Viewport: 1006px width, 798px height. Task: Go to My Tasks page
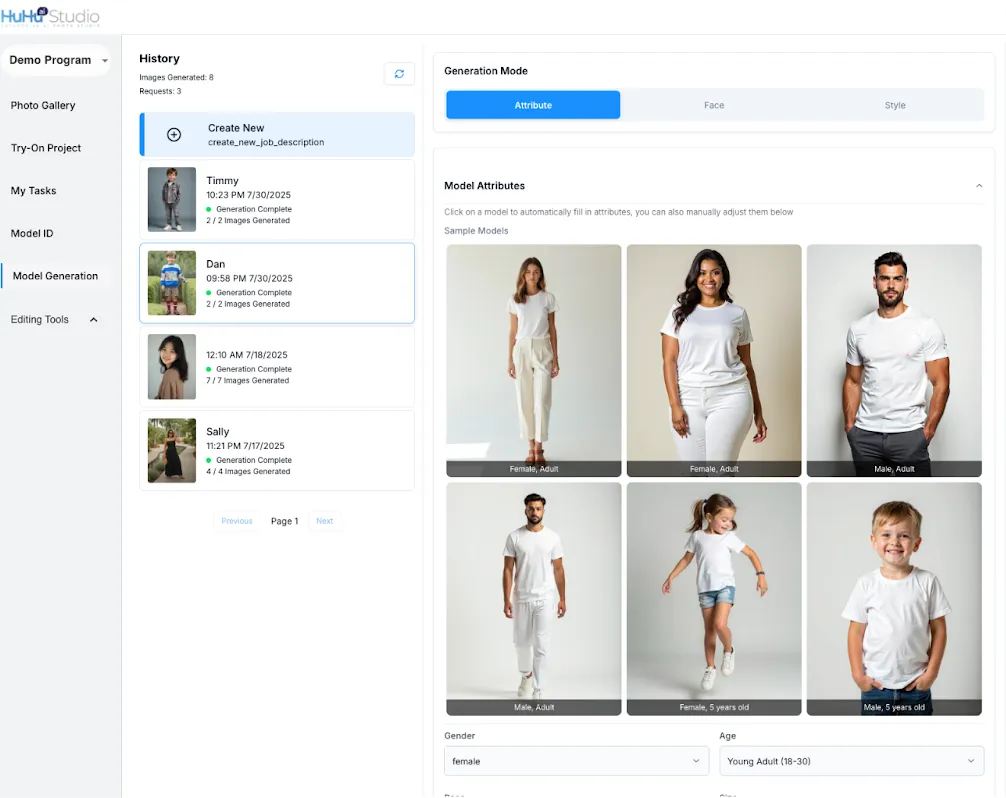tap(33, 191)
